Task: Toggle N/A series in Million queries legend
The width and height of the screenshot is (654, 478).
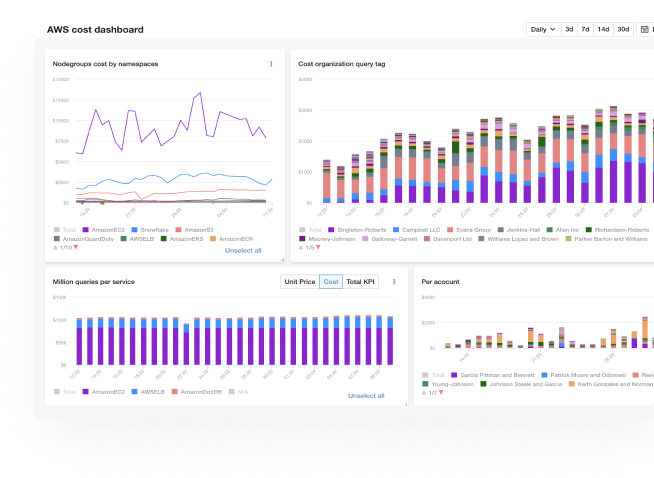Action: click(239, 392)
